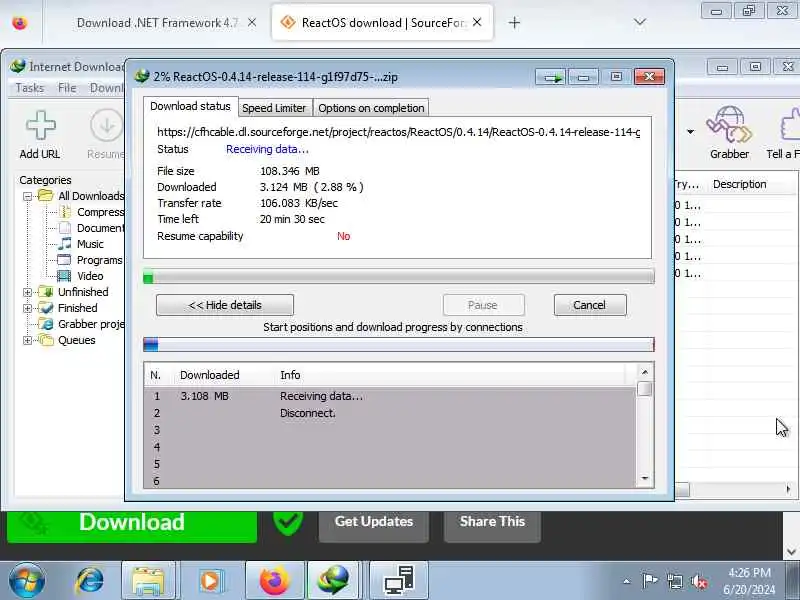The width and height of the screenshot is (800, 600).
Task: Select the Unfinished category
Action: [83, 292]
